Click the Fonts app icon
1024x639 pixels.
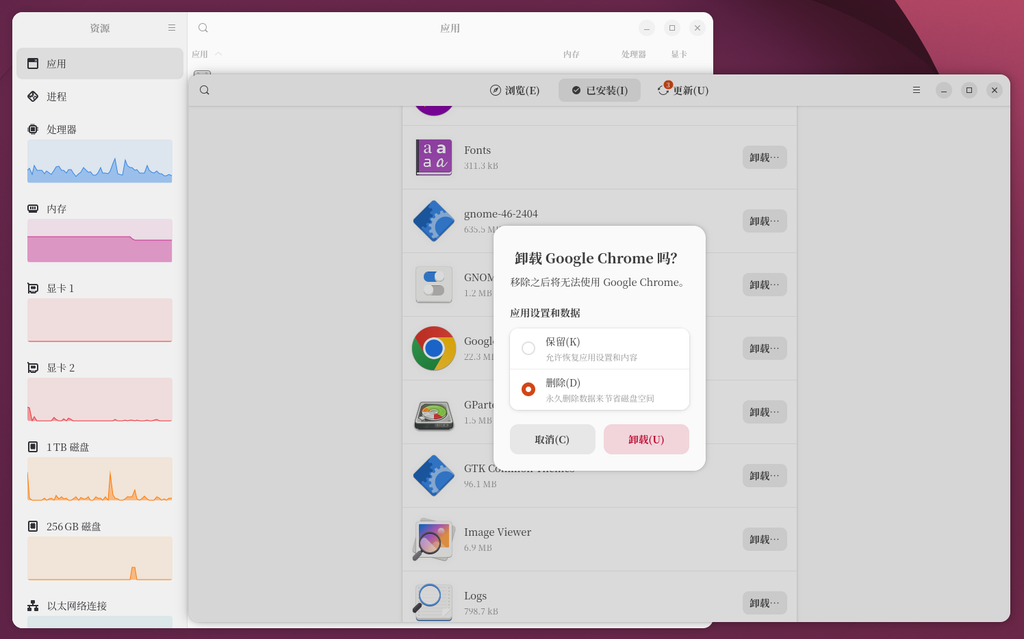434,157
